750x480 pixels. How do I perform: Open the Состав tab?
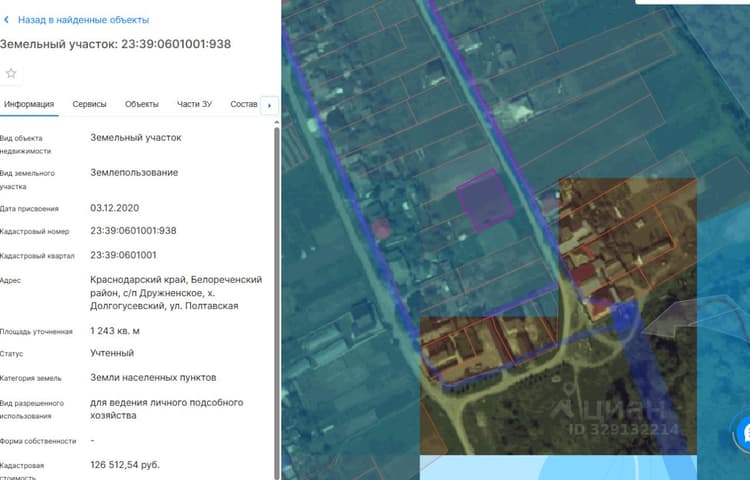pyautogui.click(x=244, y=104)
